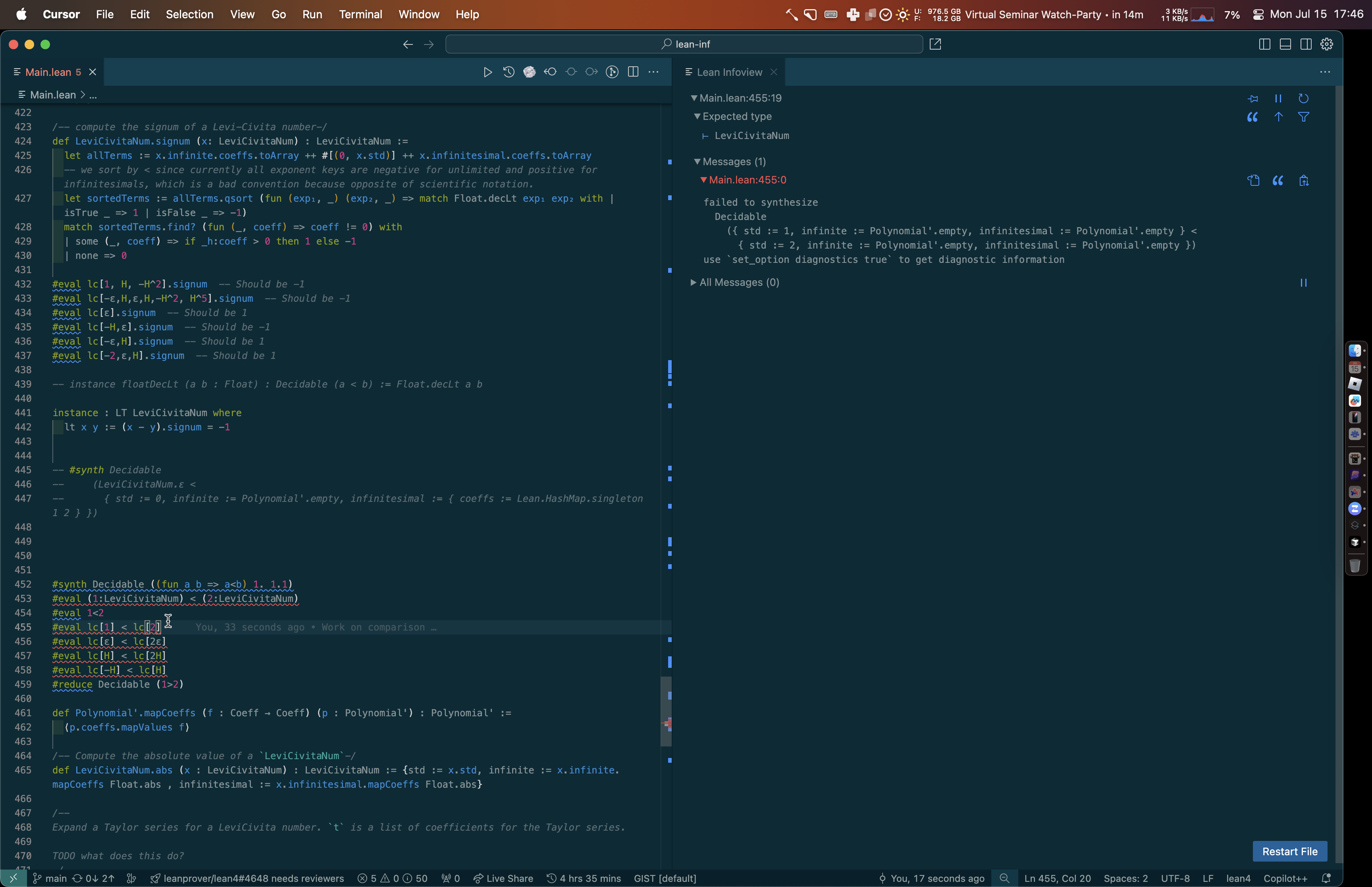Open the Terminal menu

360,14
